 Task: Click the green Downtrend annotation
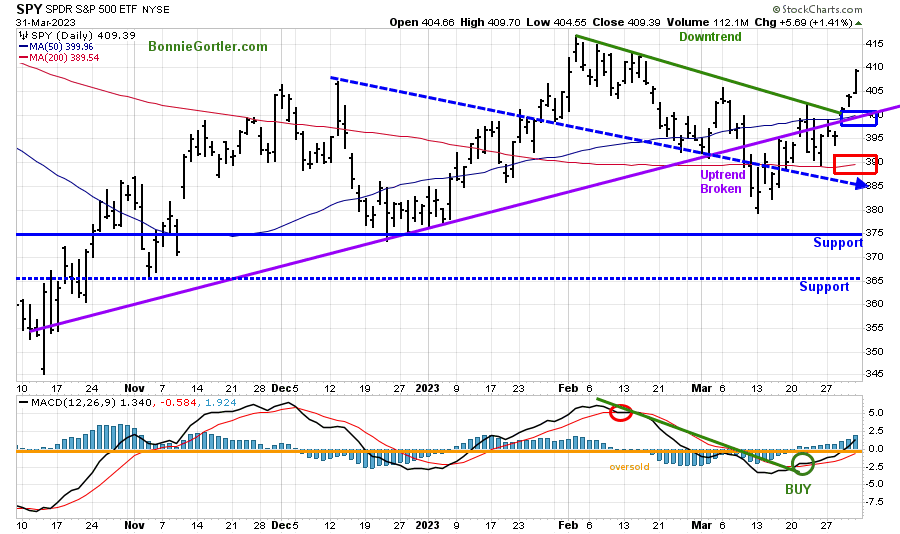[x=710, y=37]
